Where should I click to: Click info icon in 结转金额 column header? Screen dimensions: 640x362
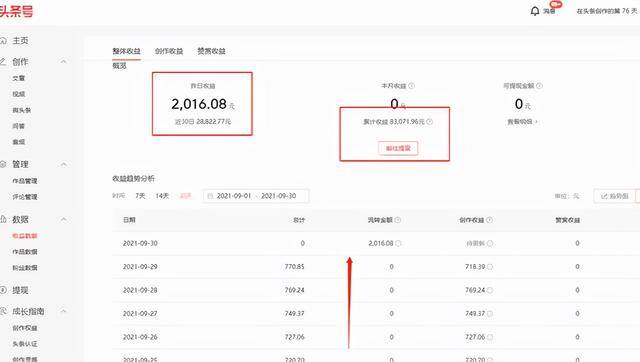click(398, 220)
